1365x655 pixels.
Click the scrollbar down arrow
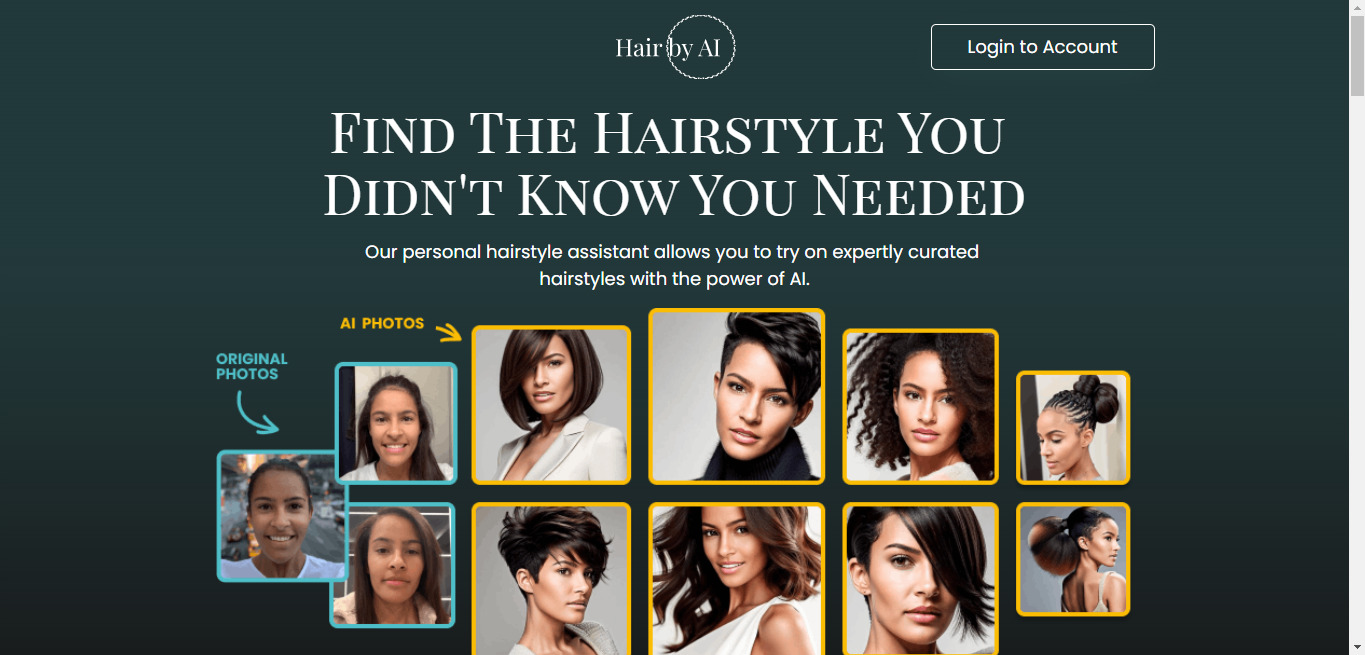click(x=1357, y=647)
